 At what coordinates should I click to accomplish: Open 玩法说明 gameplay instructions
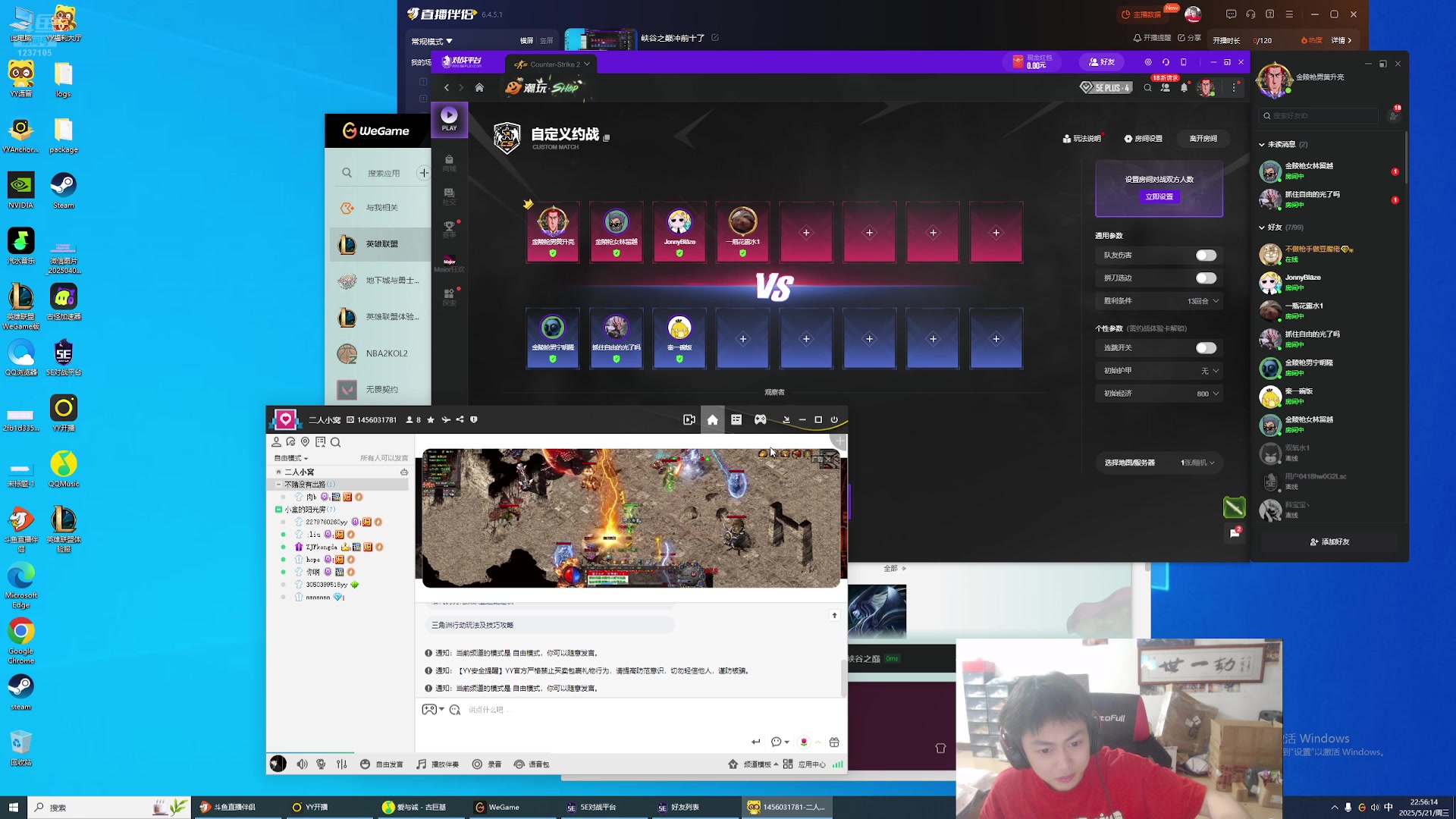[1081, 139]
